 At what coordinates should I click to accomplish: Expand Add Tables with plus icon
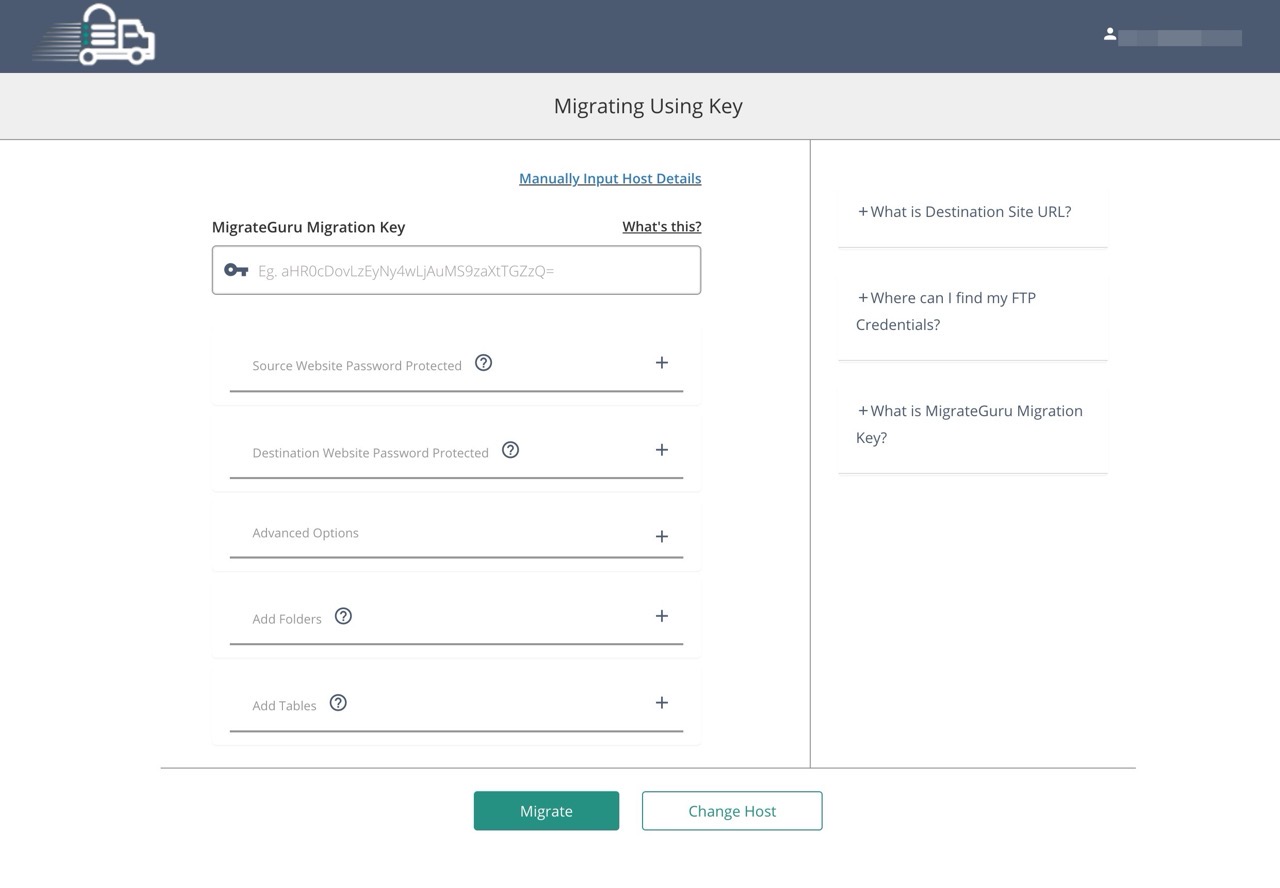[661, 703]
